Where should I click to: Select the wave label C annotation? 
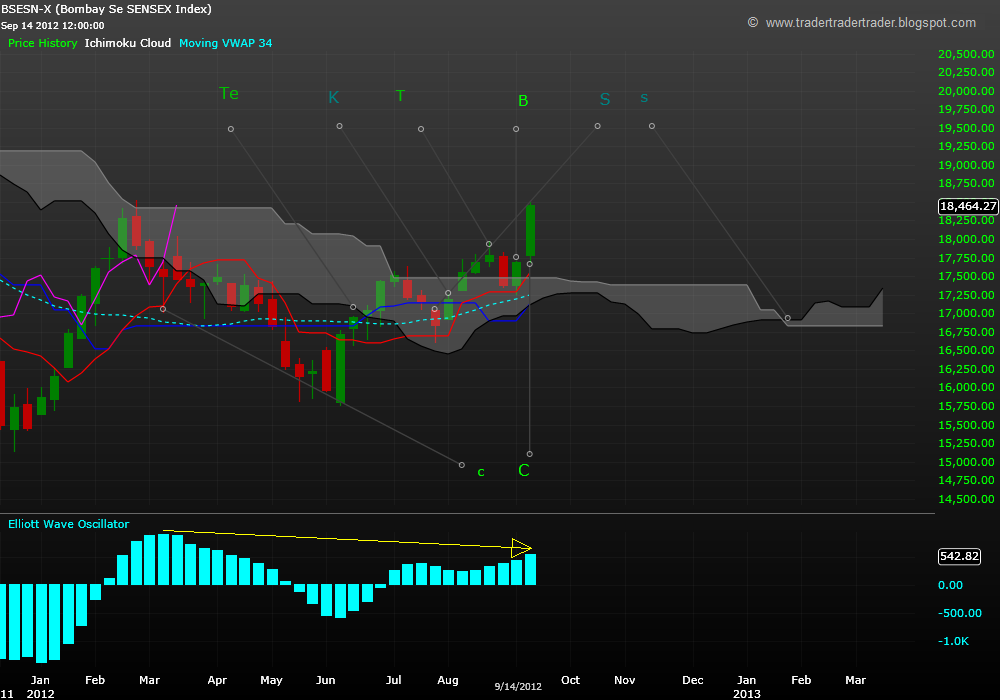523,468
